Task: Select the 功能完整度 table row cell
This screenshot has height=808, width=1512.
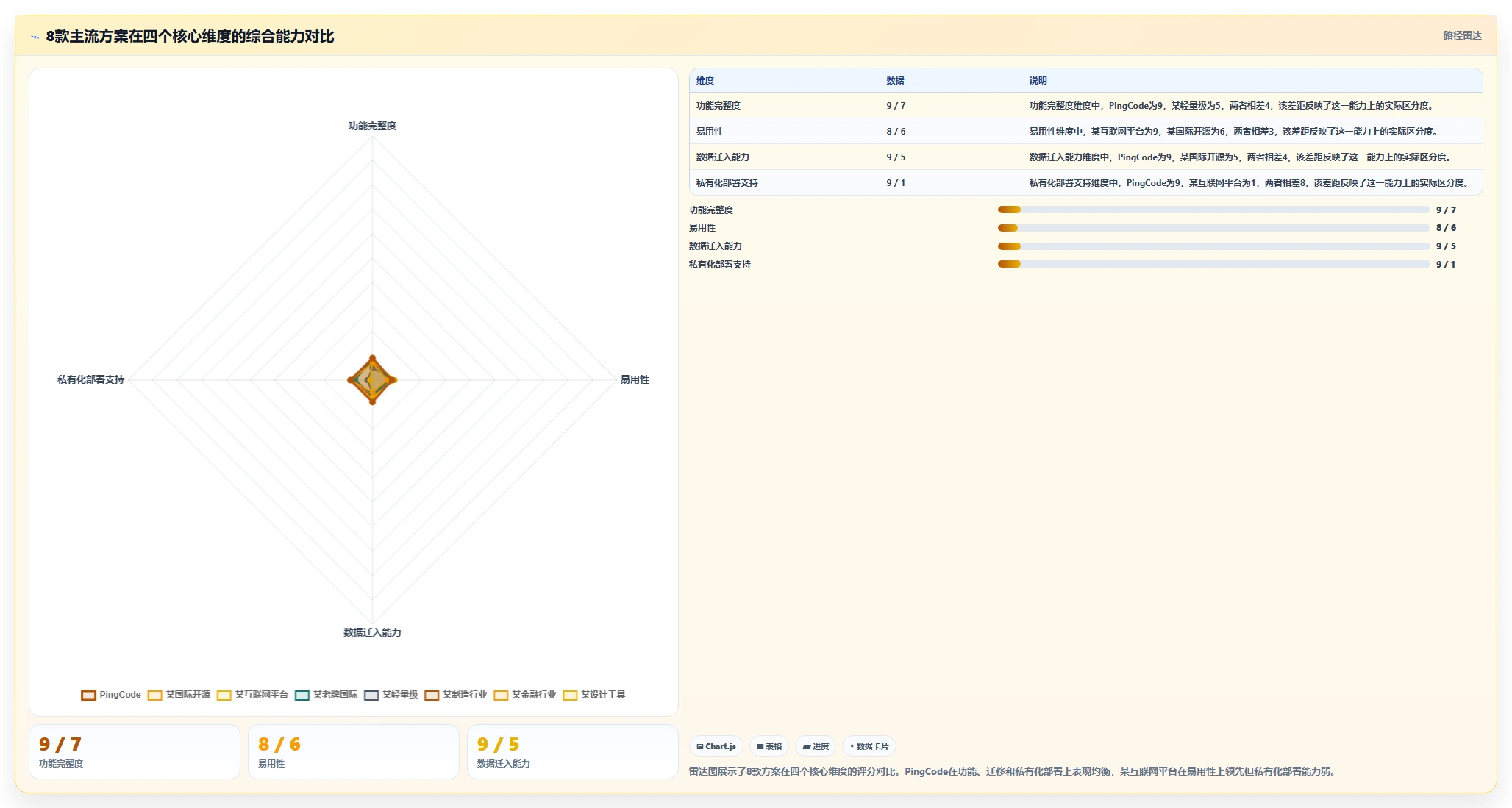Action: coord(718,106)
